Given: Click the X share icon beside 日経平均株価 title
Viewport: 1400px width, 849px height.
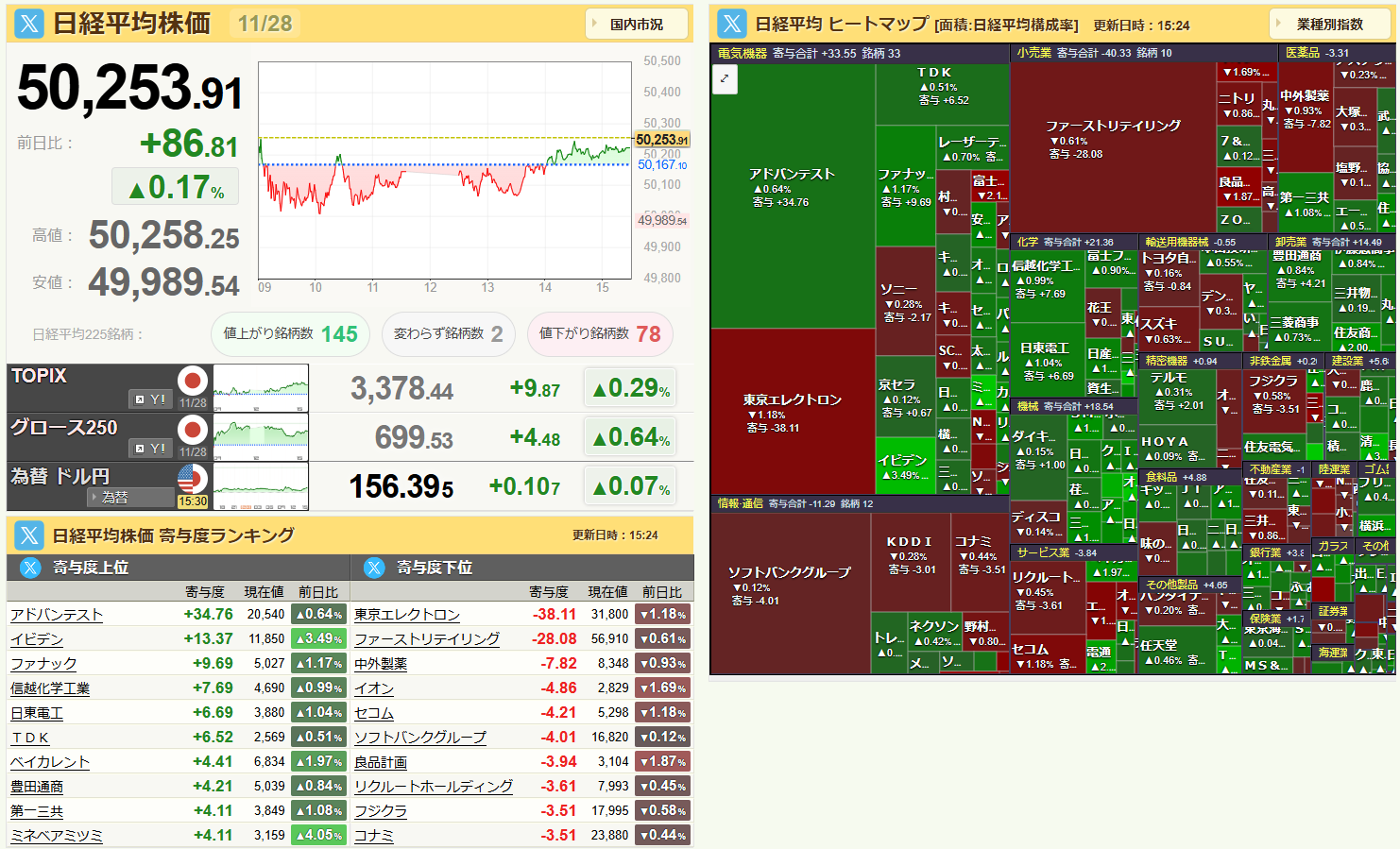Looking at the screenshot, I should click(29, 24).
